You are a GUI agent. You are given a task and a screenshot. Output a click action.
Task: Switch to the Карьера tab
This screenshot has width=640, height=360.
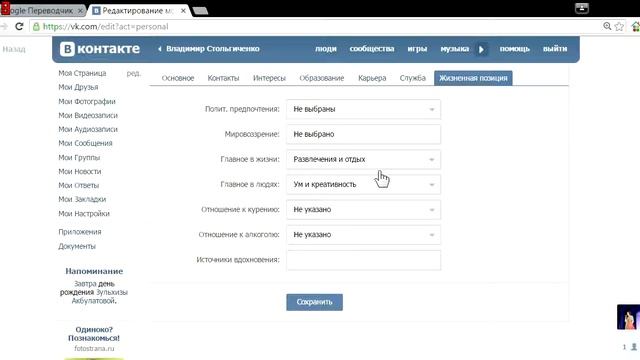372,78
